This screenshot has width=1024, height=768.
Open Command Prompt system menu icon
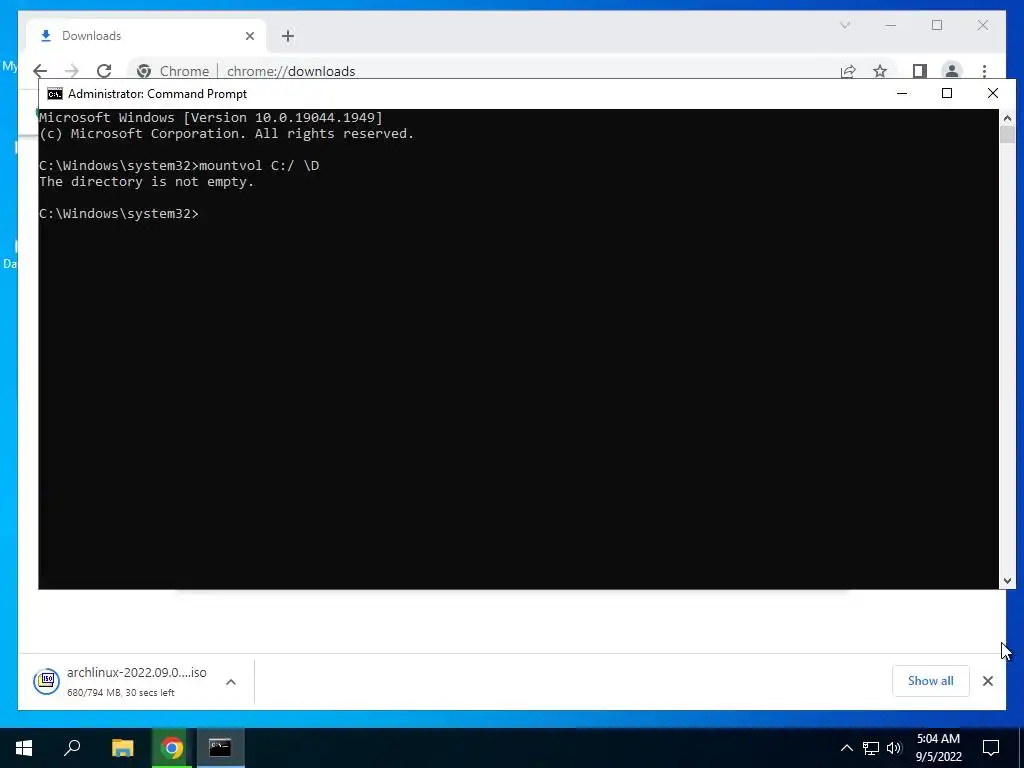(x=55, y=93)
